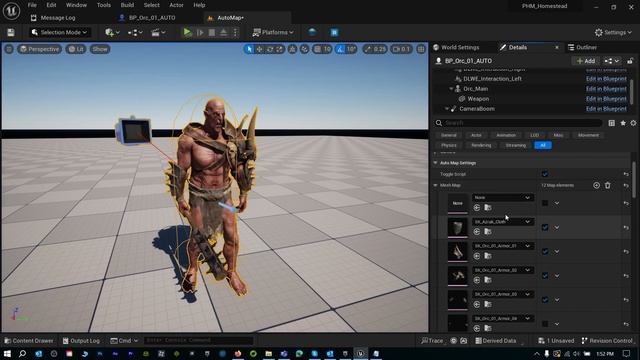The image size is (640, 360).
Task: Open the surface snapping icon menu
Action: 304,49
